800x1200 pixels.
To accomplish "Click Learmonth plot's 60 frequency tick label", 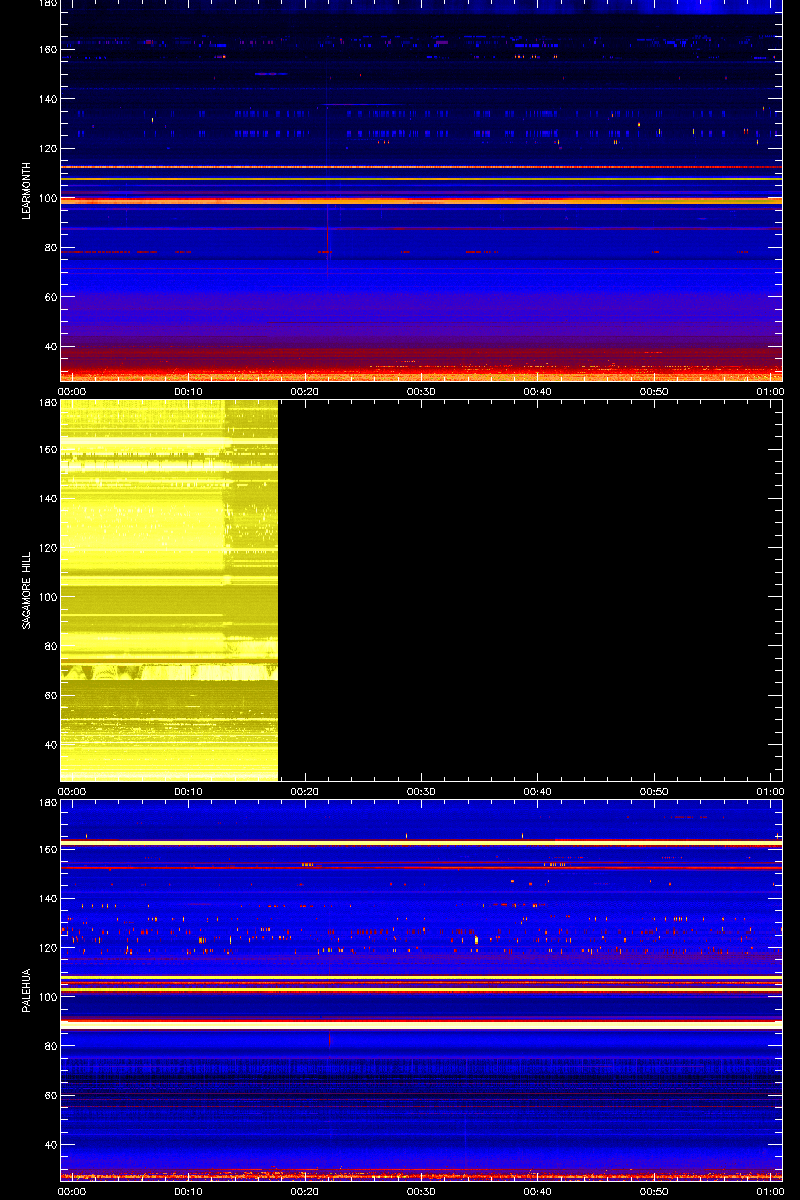I will point(49,297).
